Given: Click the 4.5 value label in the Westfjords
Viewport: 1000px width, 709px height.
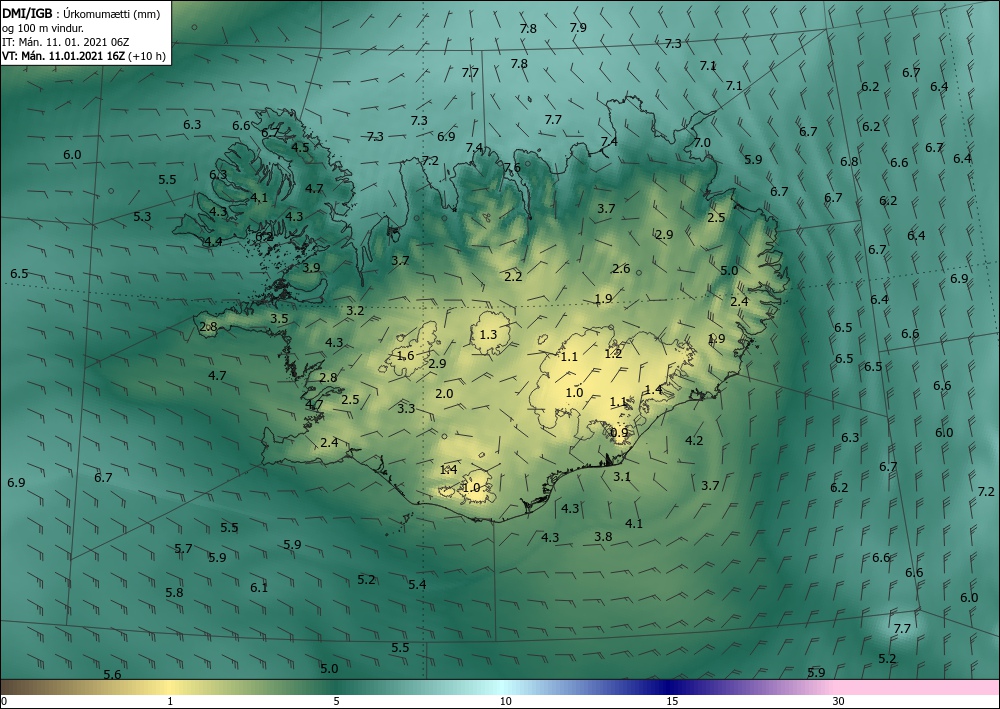Looking at the screenshot, I should point(300,147).
